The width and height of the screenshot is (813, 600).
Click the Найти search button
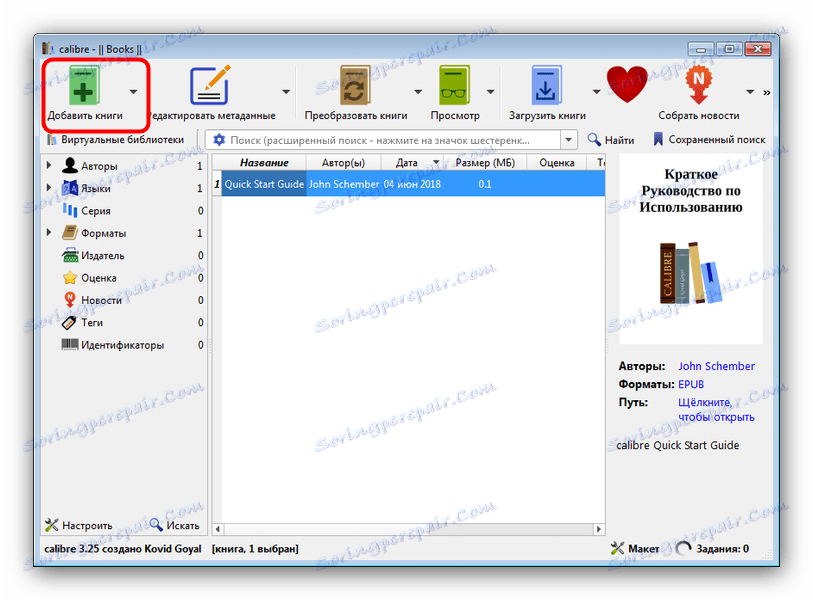point(610,139)
